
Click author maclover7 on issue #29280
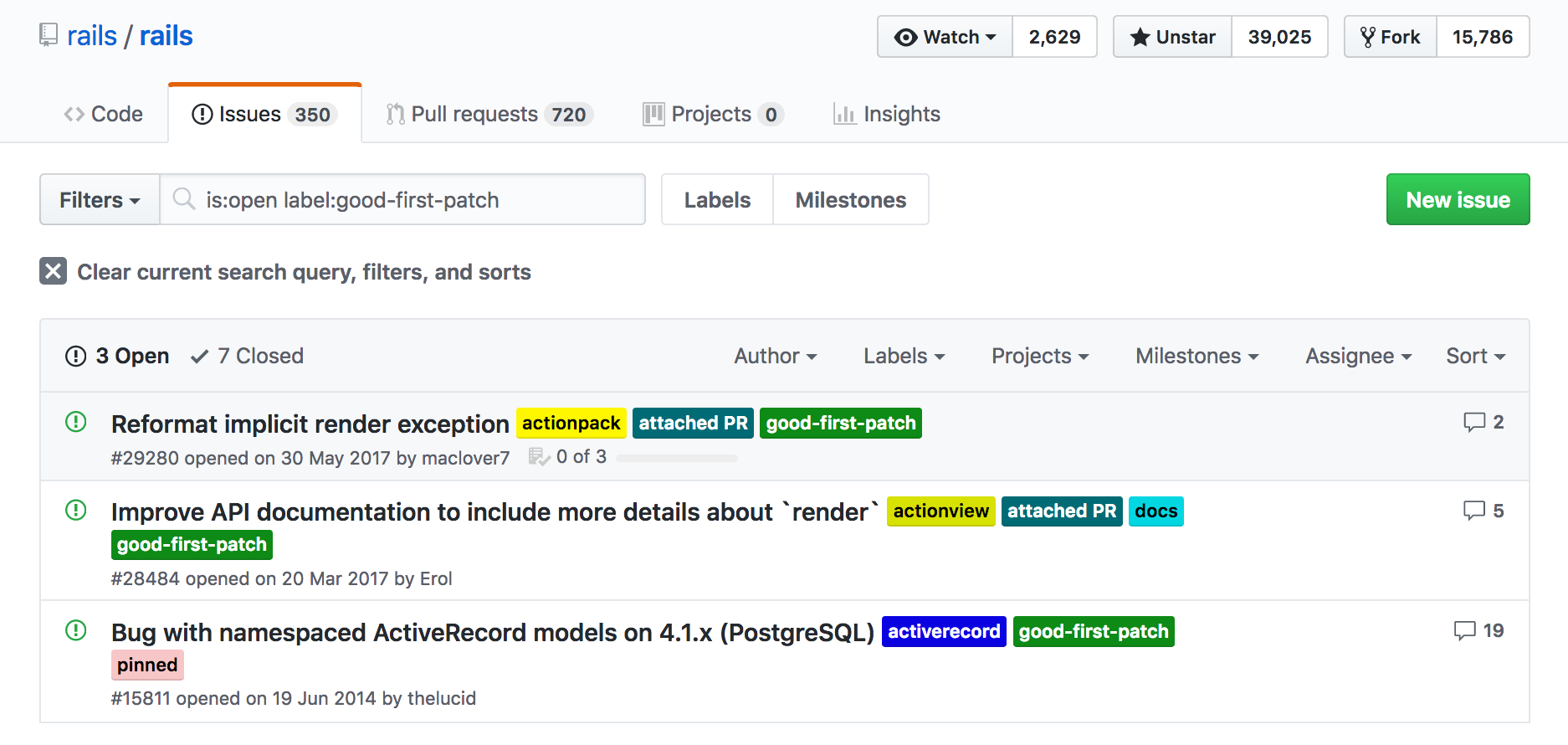coord(466,458)
